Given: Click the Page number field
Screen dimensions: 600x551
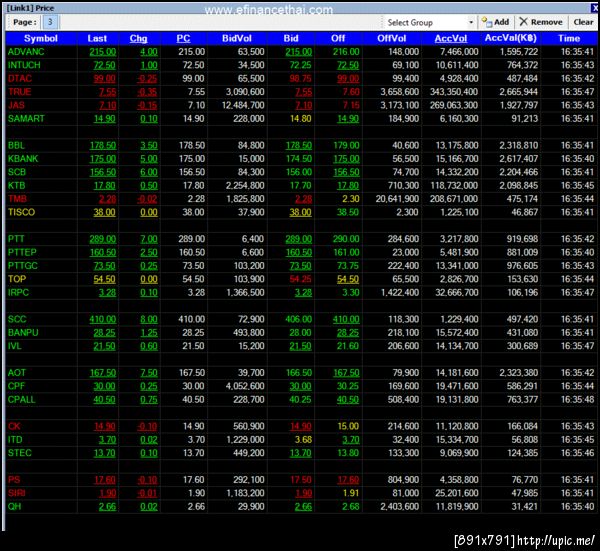Looking at the screenshot, I should (50, 22).
